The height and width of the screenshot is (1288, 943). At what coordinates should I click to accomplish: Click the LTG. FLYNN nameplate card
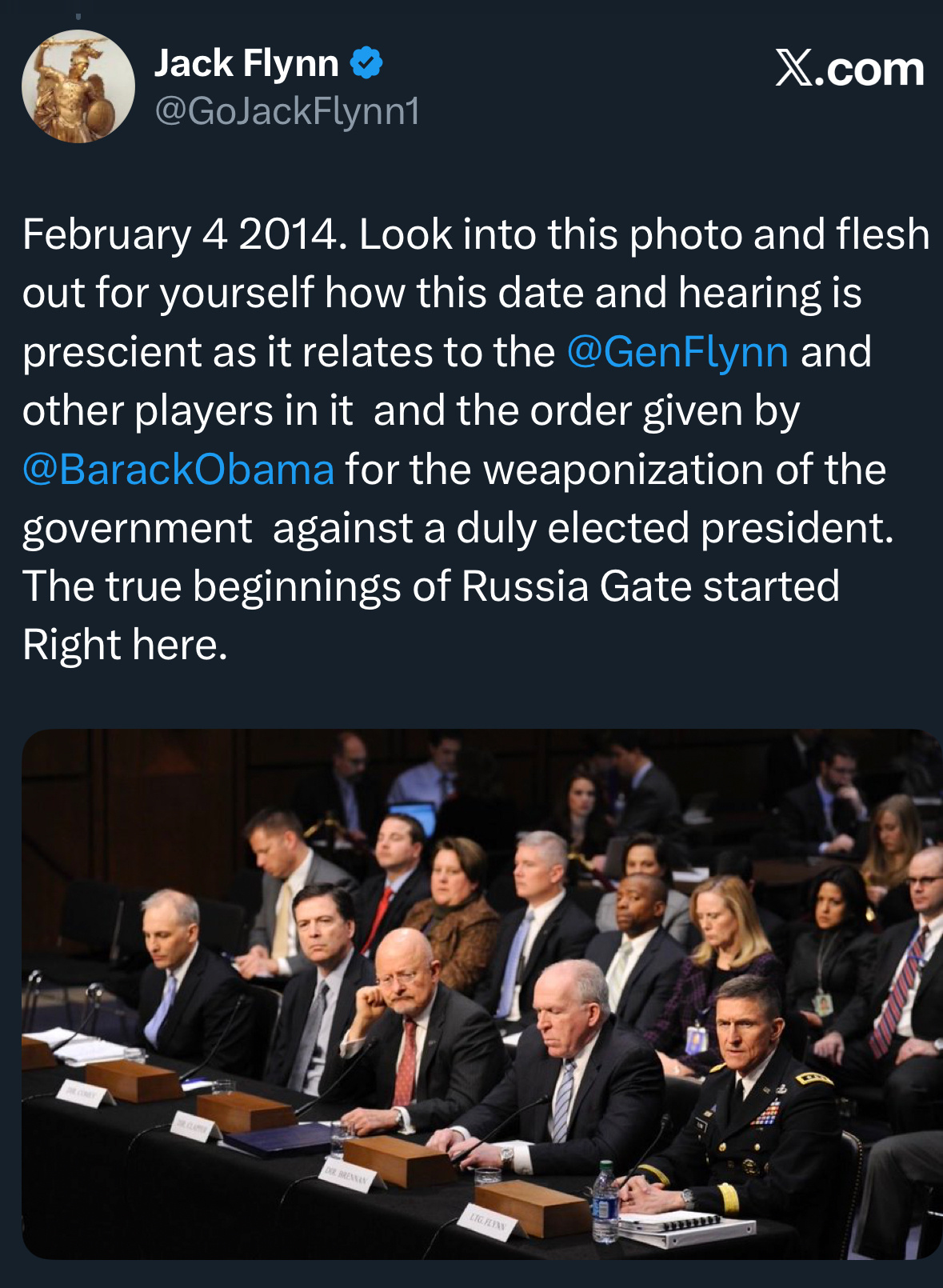pyautogui.click(x=490, y=1224)
